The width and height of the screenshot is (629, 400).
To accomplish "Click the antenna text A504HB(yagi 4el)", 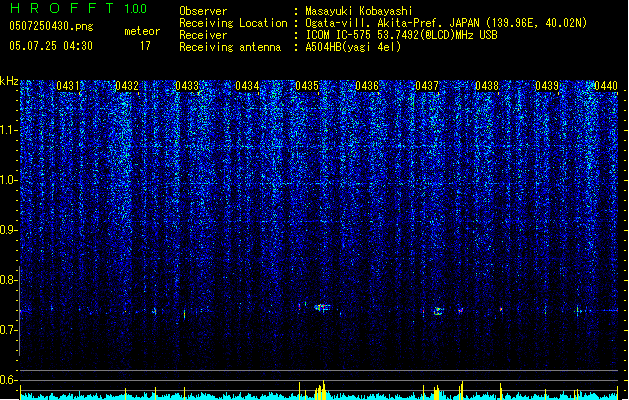I will coord(353,47).
